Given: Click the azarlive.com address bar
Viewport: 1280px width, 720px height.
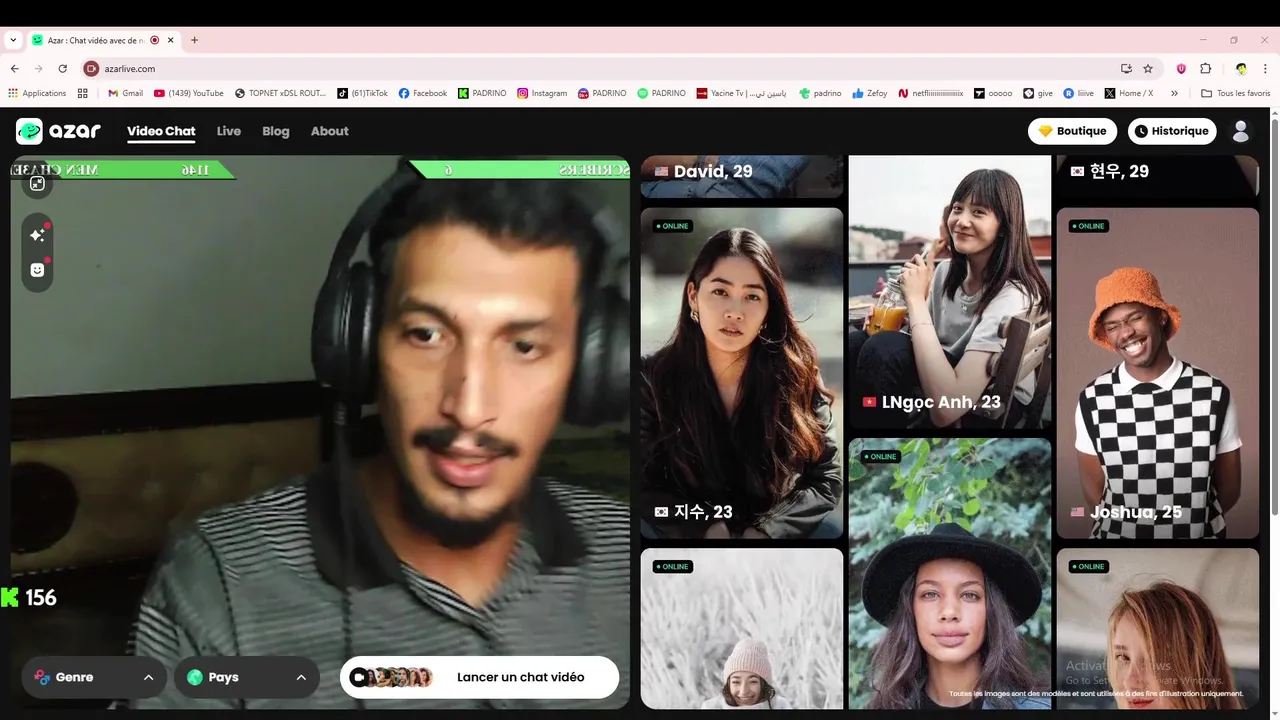Looking at the screenshot, I should pos(600,69).
